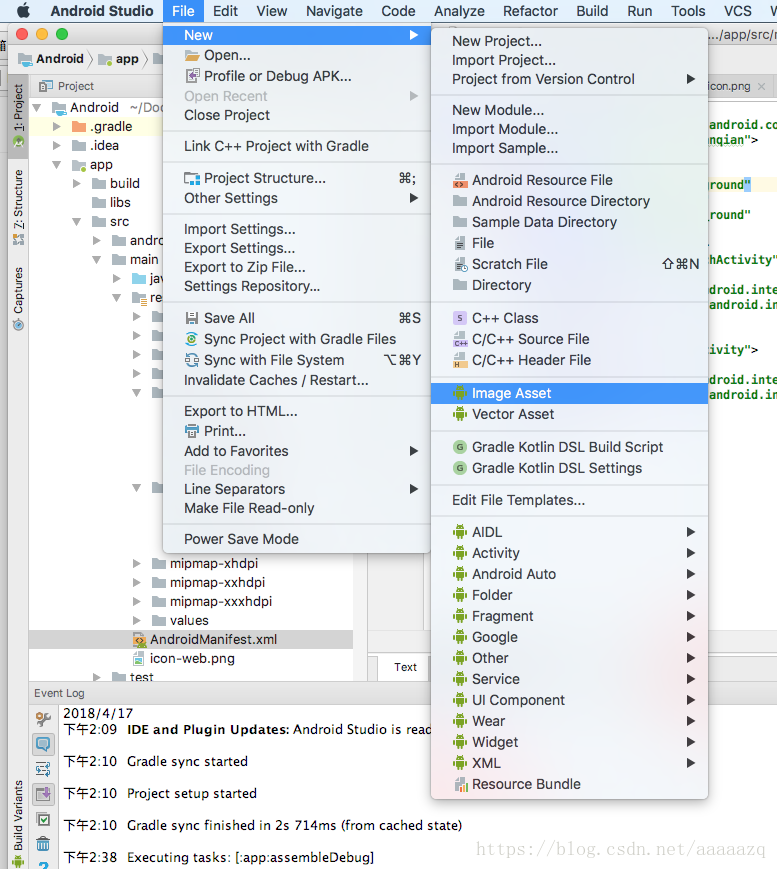Click Resource Bundle icon
This screenshot has width=777, height=869.
coord(460,784)
